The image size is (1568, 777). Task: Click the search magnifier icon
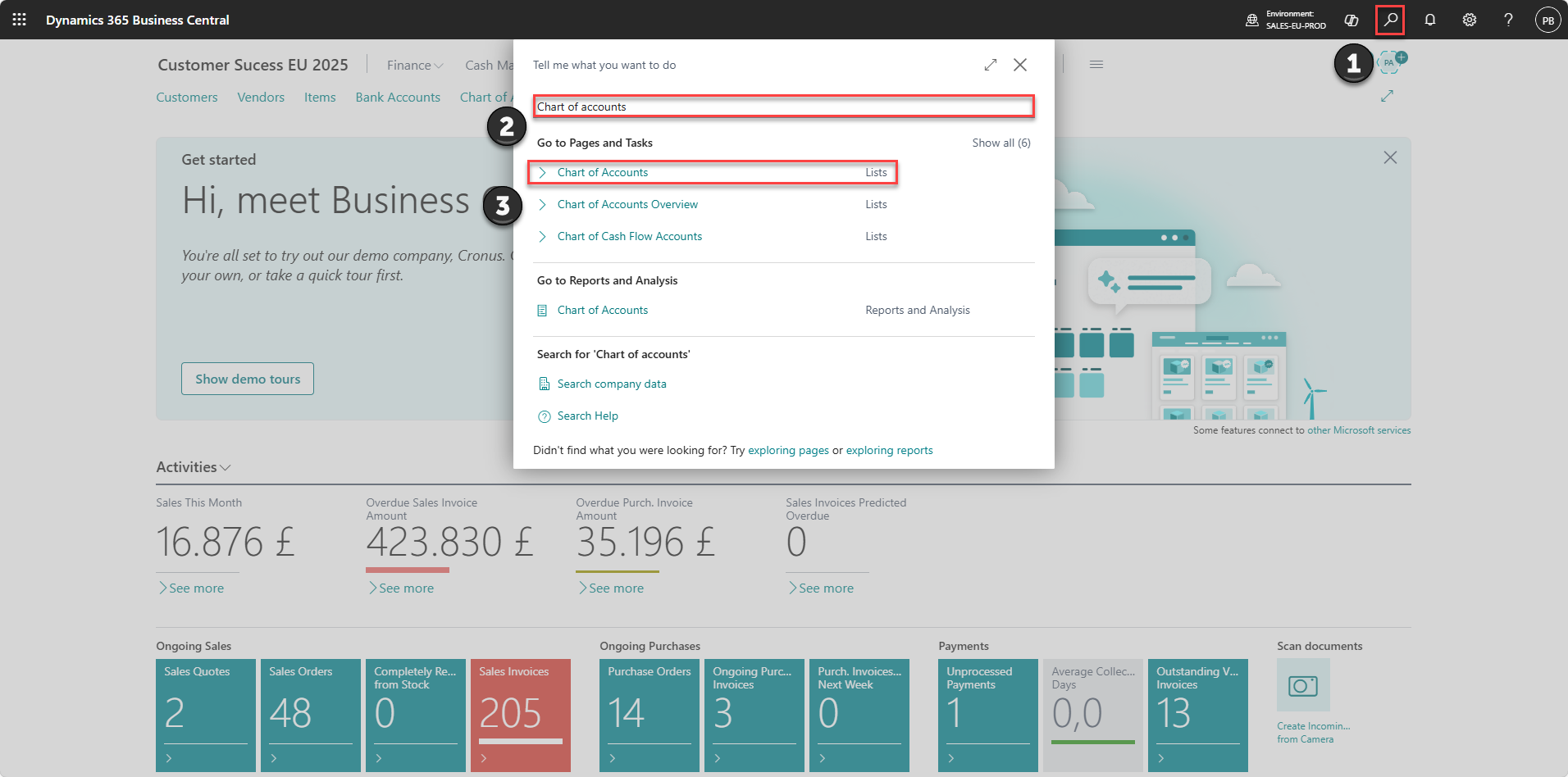(1390, 20)
